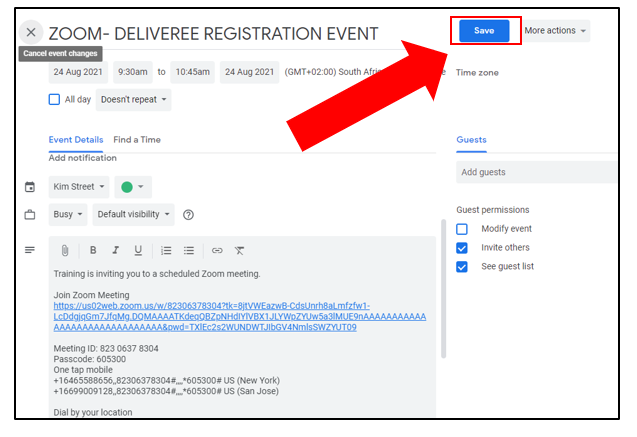Screen dimensions: 637x437
Task: Toggle the All day checkbox
Action: pyautogui.click(x=54, y=100)
